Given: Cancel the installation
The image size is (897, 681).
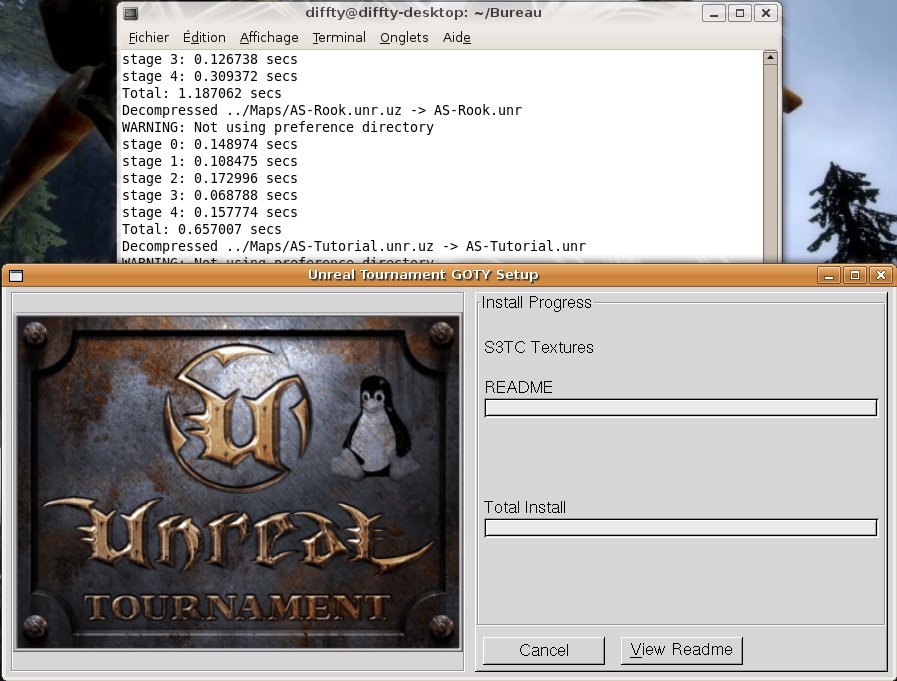Looking at the screenshot, I should (544, 650).
